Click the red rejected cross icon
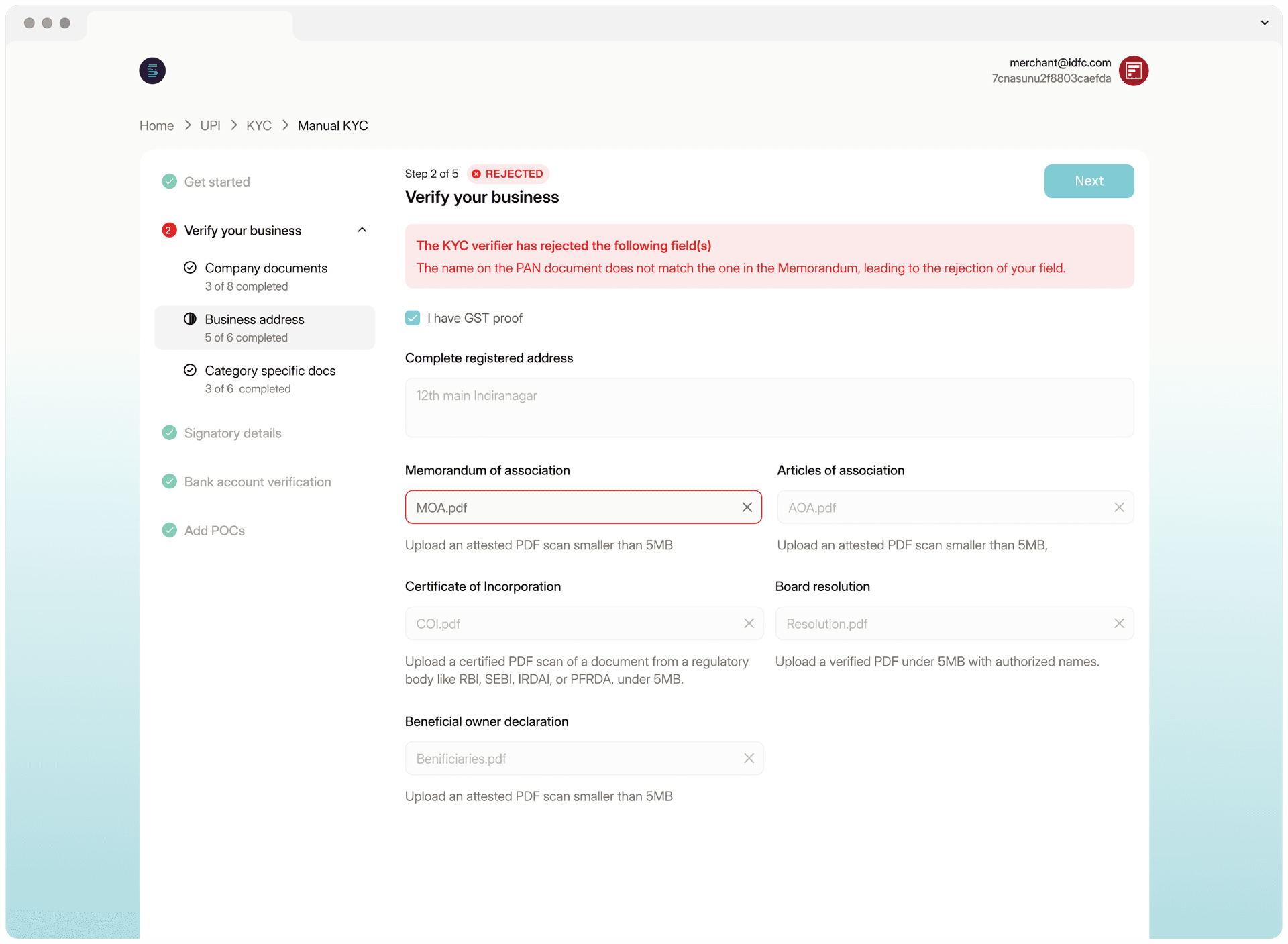 click(476, 174)
